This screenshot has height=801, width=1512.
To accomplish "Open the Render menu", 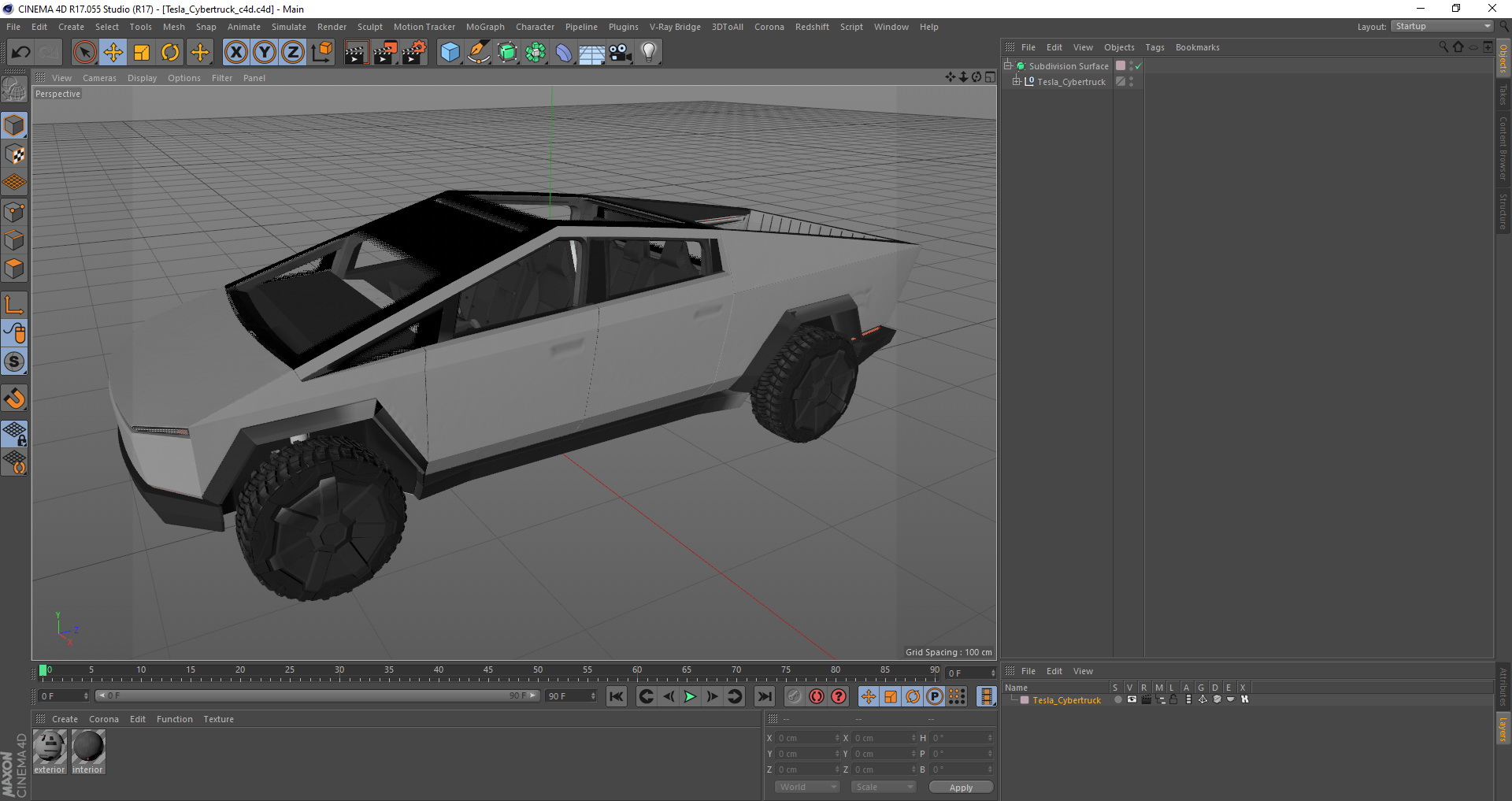I will click(332, 27).
